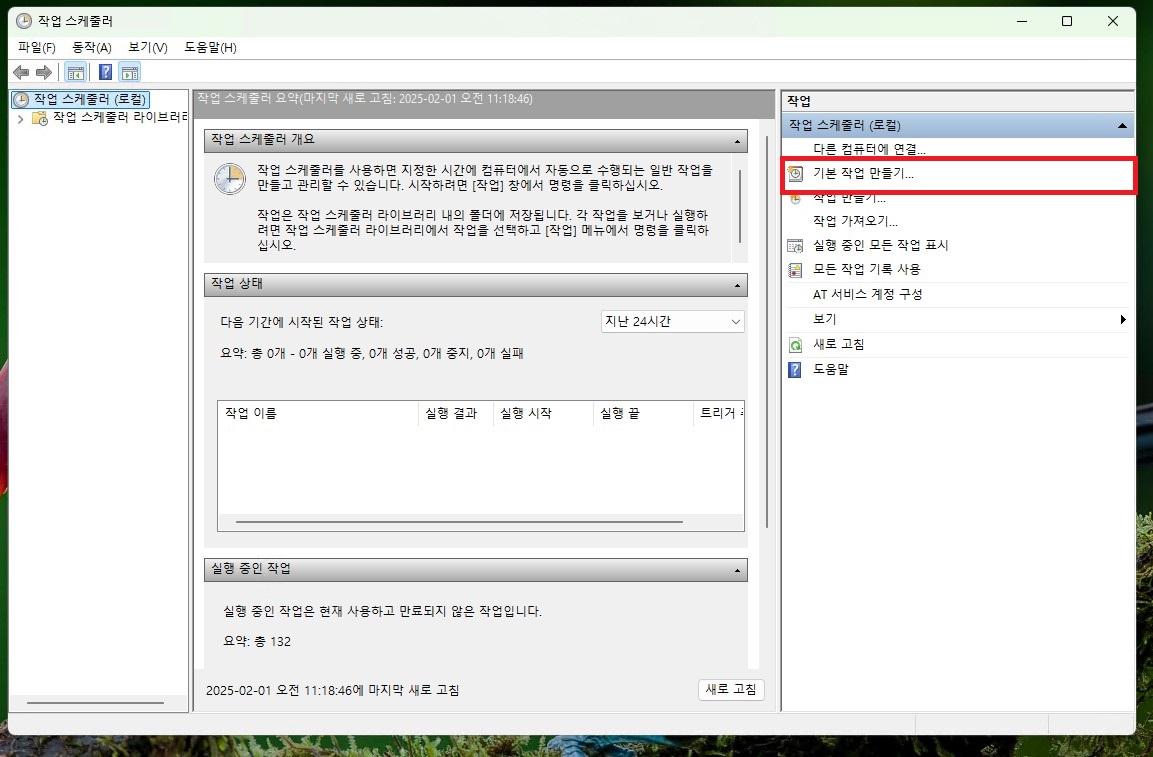Click 다른 컴퓨터에 연결 link
Screen dimensions: 1153x757
click(x=868, y=148)
